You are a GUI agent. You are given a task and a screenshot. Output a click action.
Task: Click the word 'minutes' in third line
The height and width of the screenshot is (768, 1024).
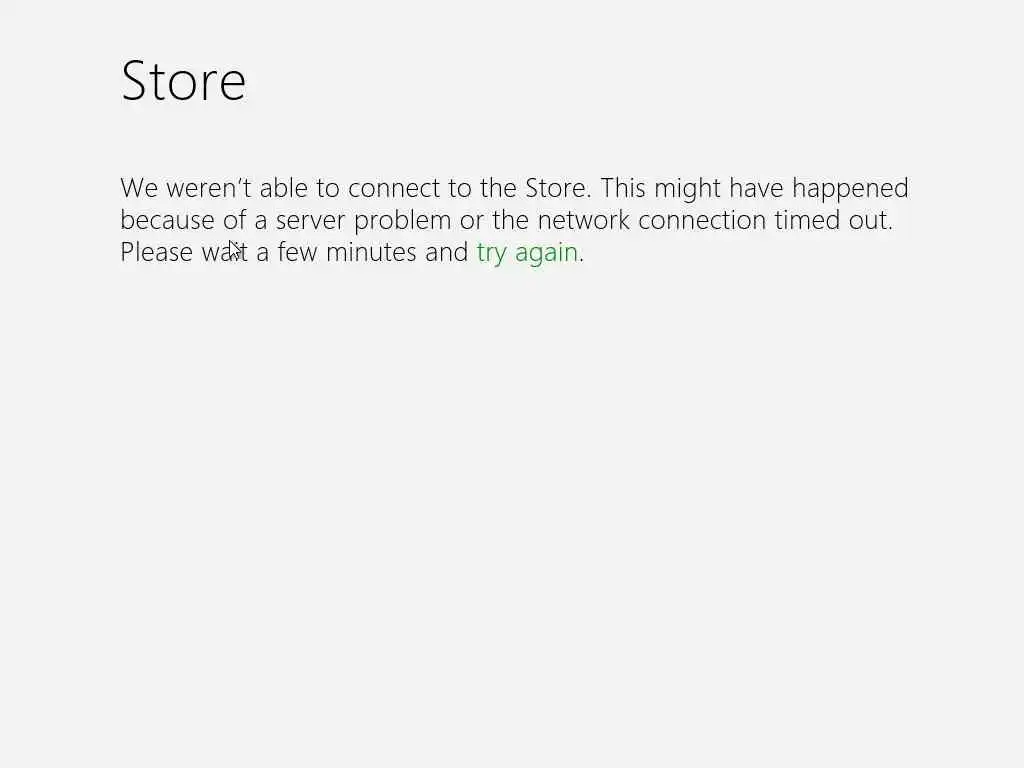tap(371, 252)
